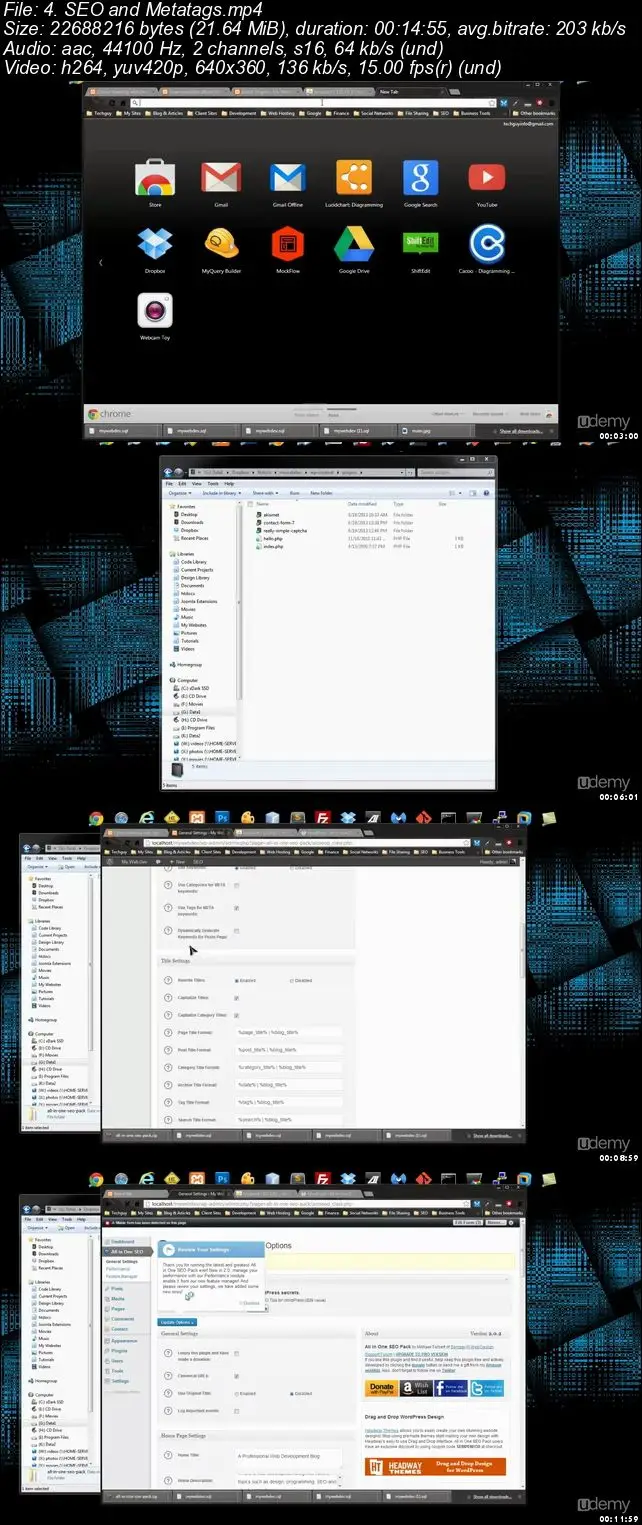Open the Webcam Toy app icon

point(155,311)
